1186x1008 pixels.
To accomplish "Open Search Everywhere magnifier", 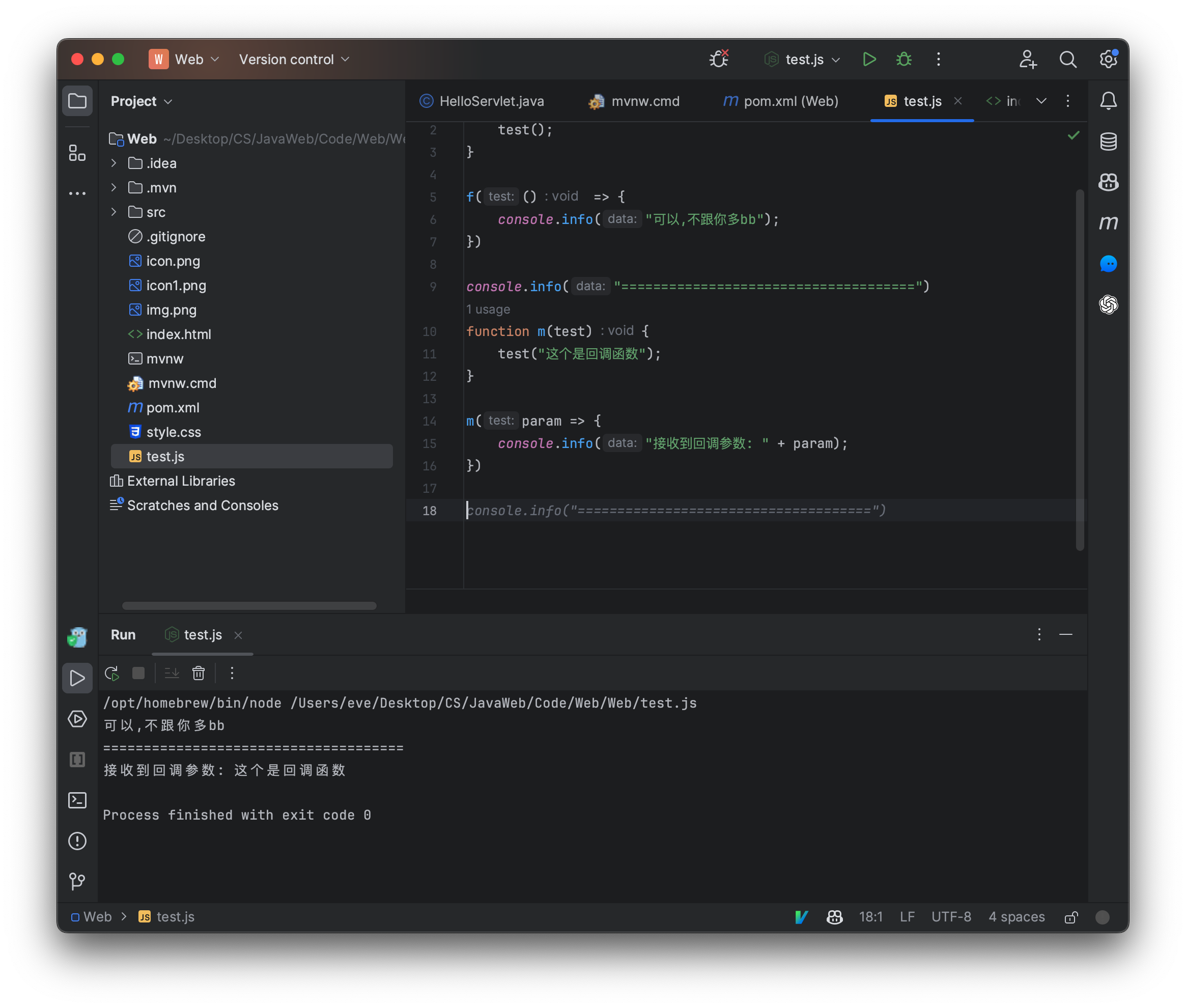I will click(1067, 59).
